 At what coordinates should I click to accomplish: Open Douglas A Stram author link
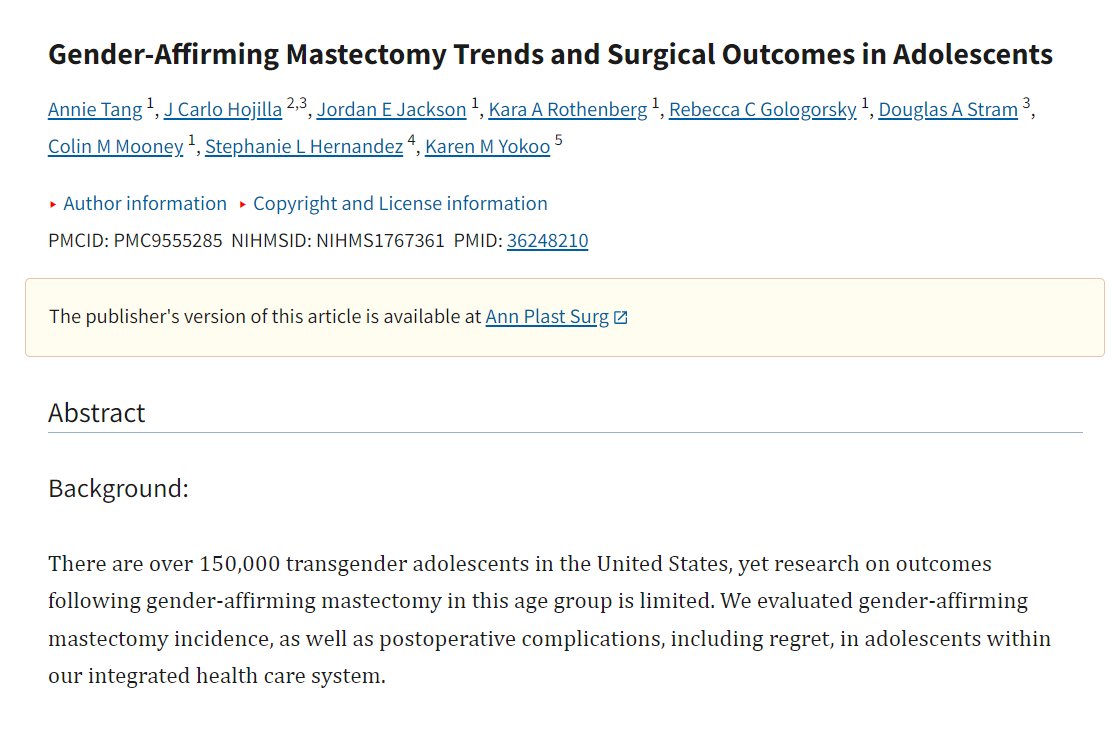coord(948,110)
